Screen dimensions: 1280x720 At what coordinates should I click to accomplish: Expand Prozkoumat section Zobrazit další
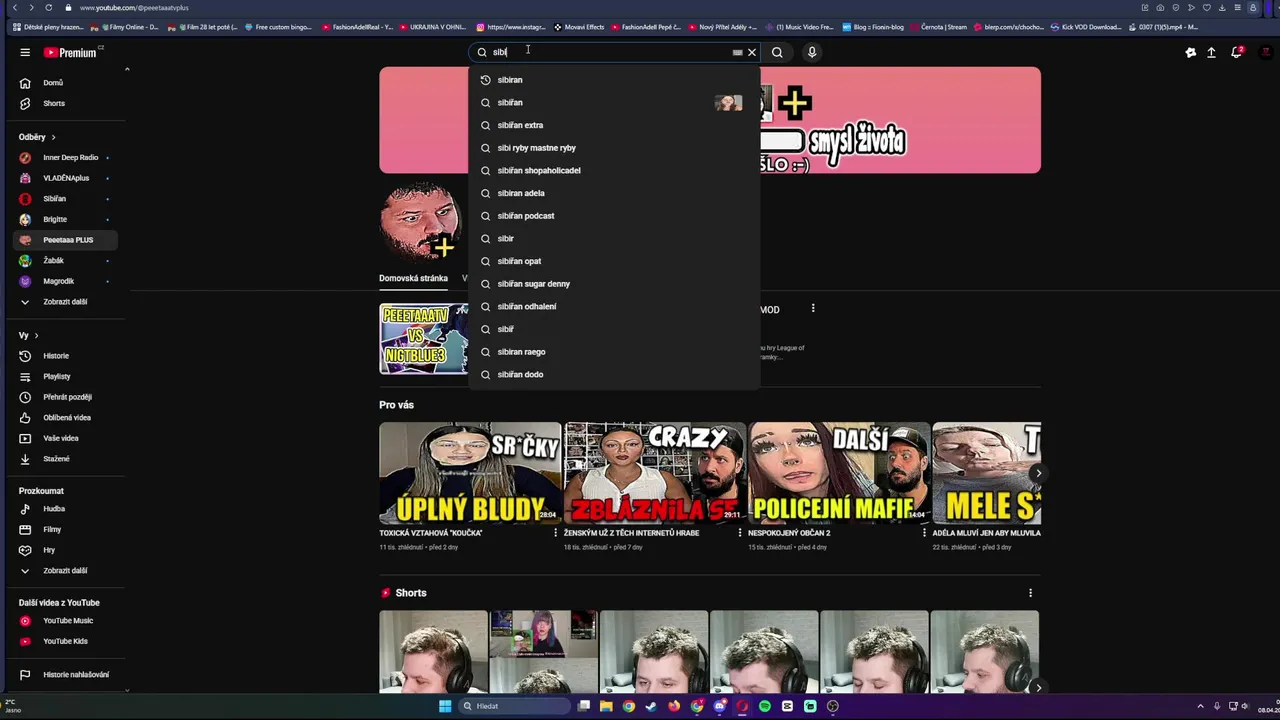click(x=66, y=570)
